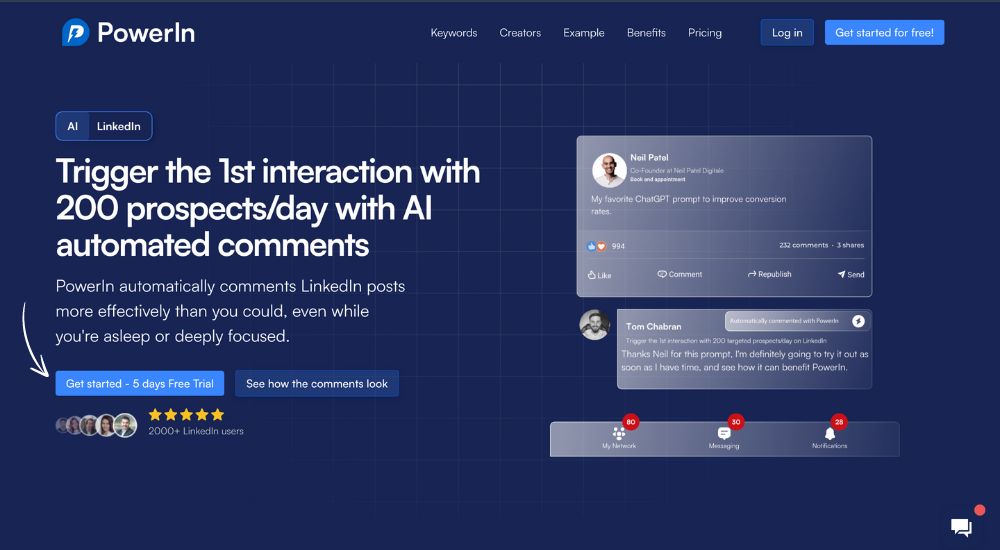Click '2000+ LinkedIn users' text
This screenshot has width=1000, height=550.
click(196, 431)
